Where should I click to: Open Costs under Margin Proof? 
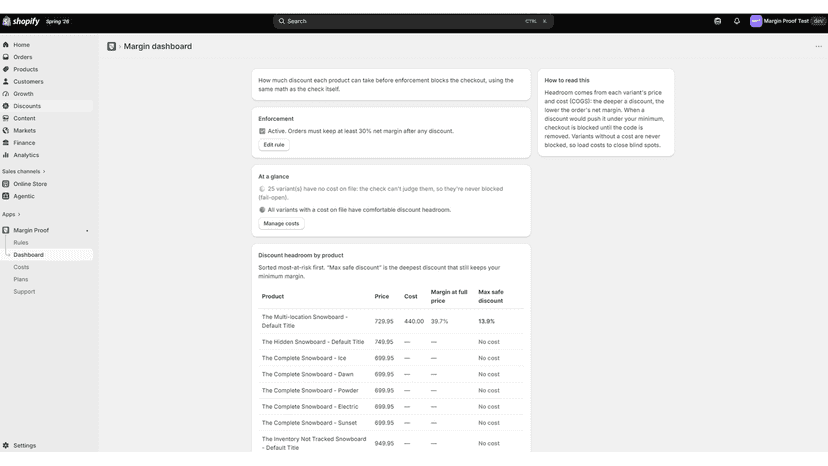pyautogui.click(x=21, y=267)
